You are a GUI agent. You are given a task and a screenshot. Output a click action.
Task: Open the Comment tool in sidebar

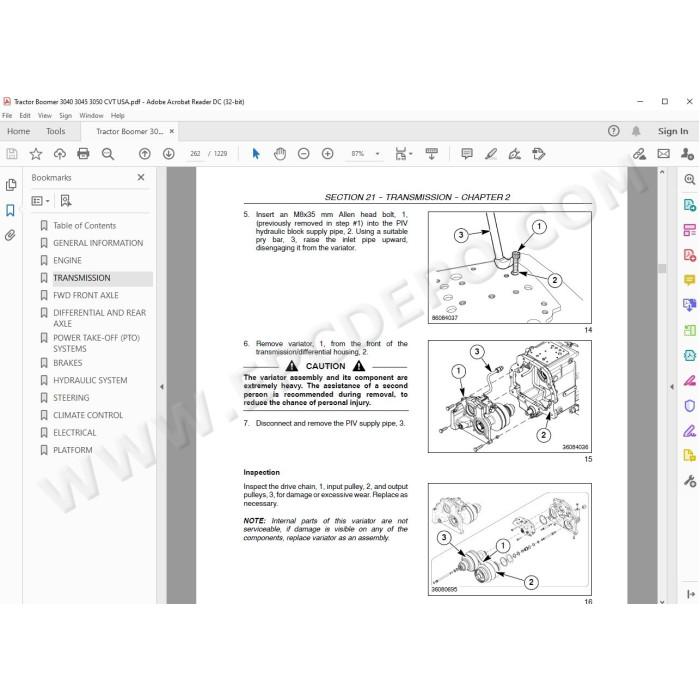click(690, 280)
